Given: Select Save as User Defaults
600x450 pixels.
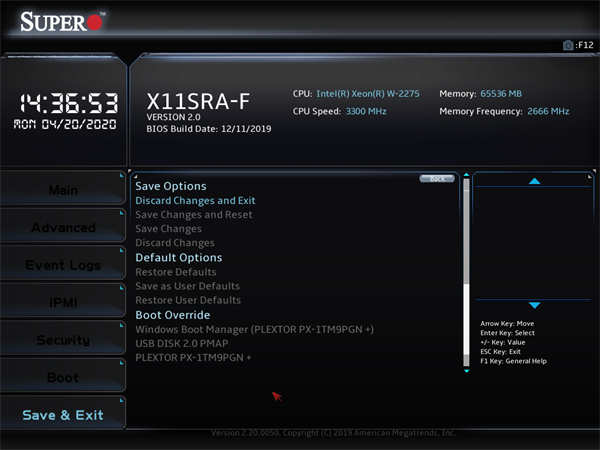Looking at the screenshot, I should tap(188, 286).
